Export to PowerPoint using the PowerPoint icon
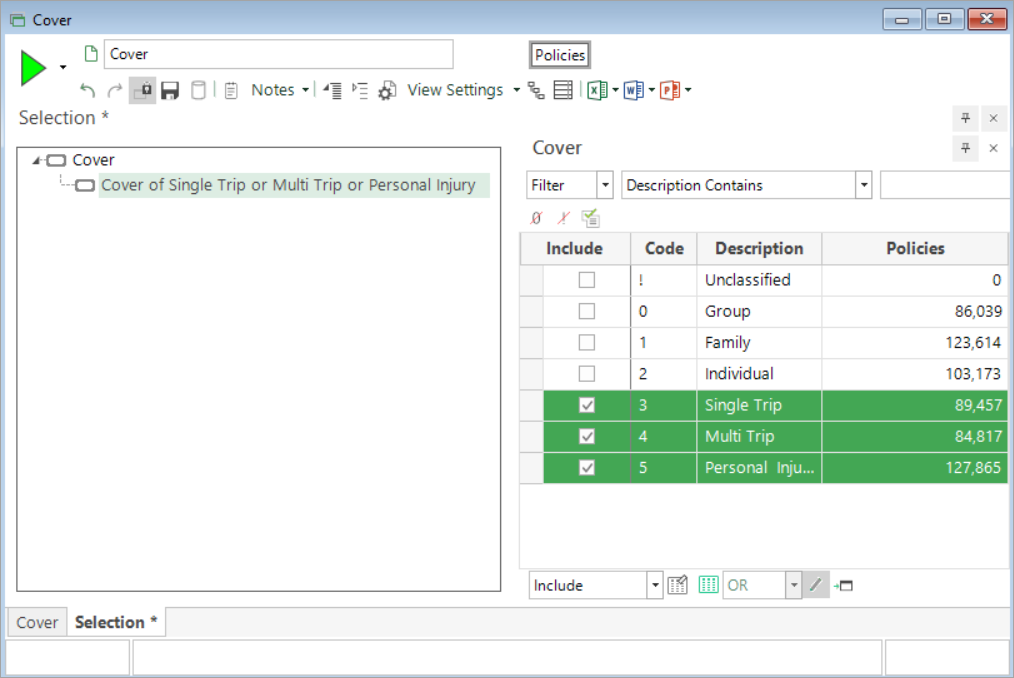1014x678 pixels. tap(670, 91)
